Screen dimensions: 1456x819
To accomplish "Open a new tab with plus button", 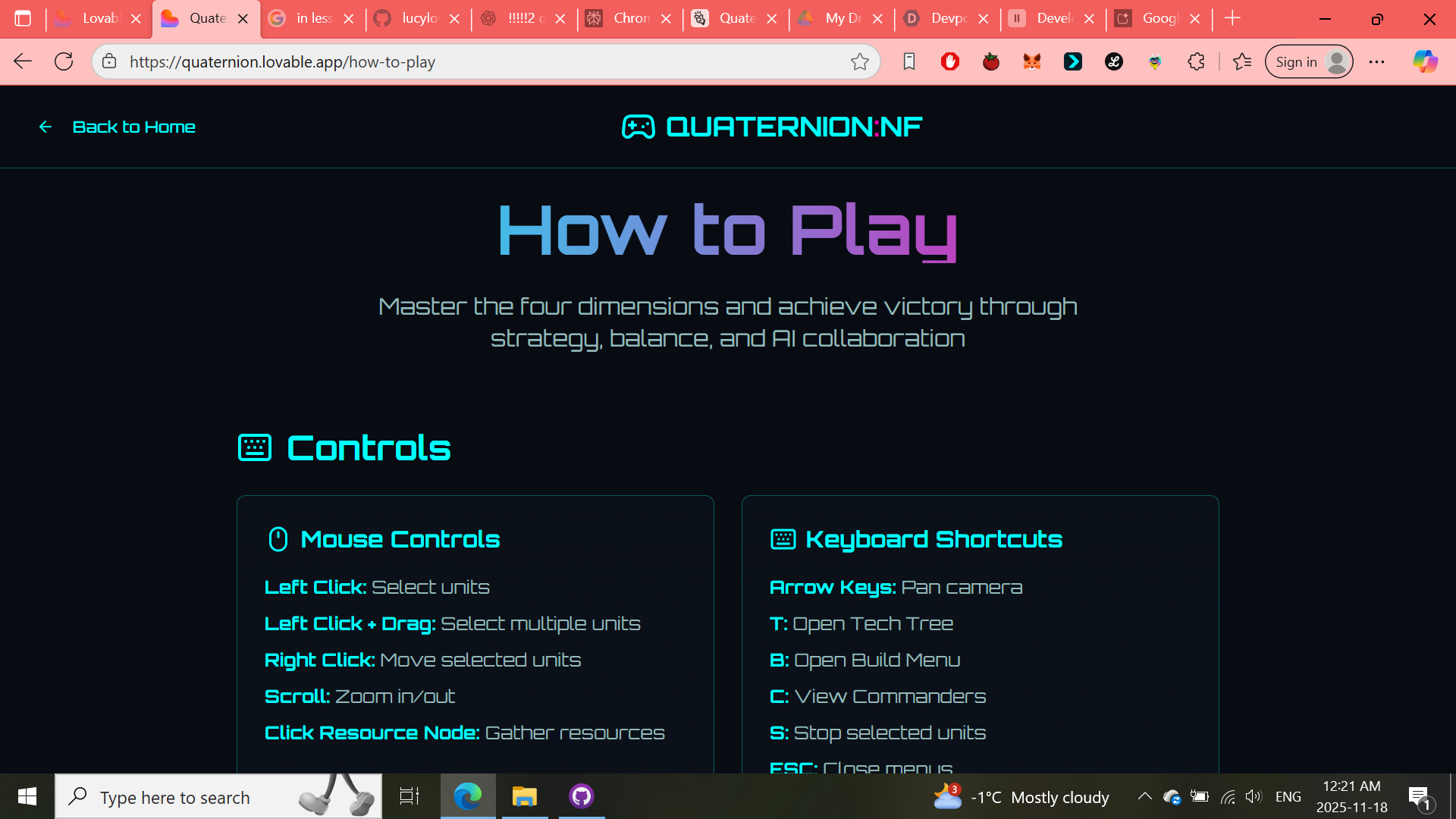I will (x=1232, y=18).
